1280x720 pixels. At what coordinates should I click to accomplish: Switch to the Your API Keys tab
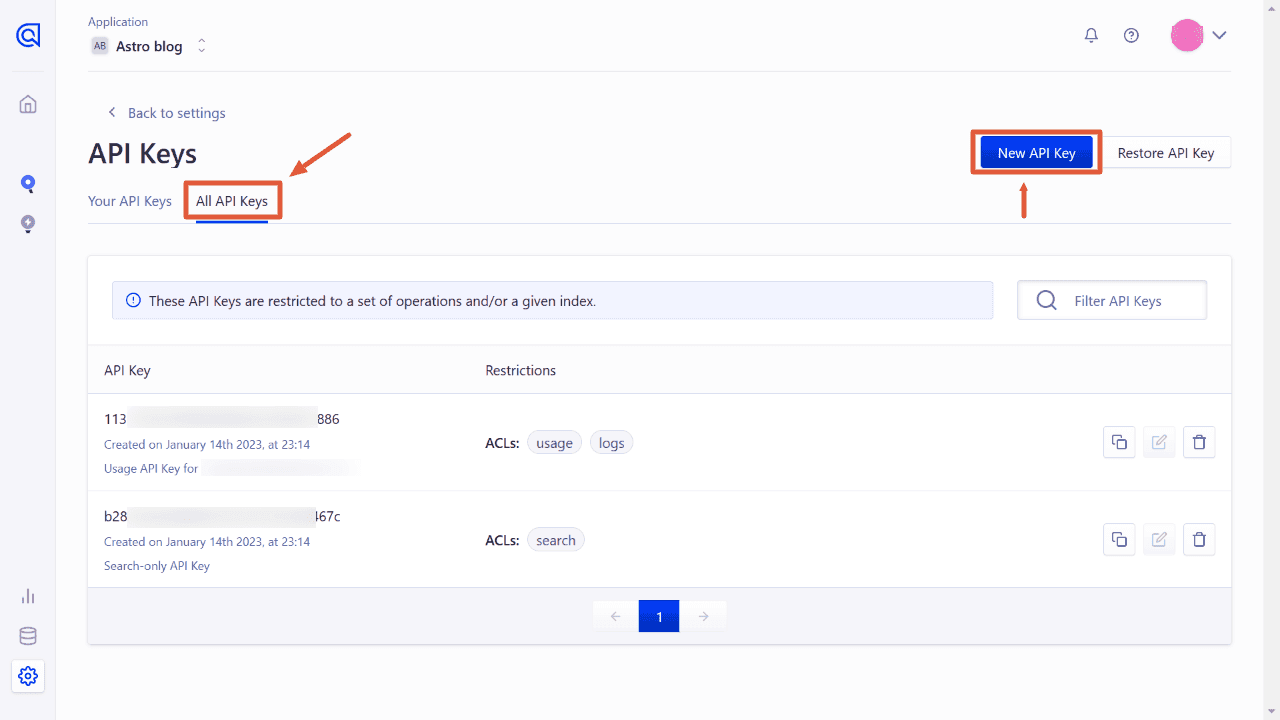click(x=129, y=200)
